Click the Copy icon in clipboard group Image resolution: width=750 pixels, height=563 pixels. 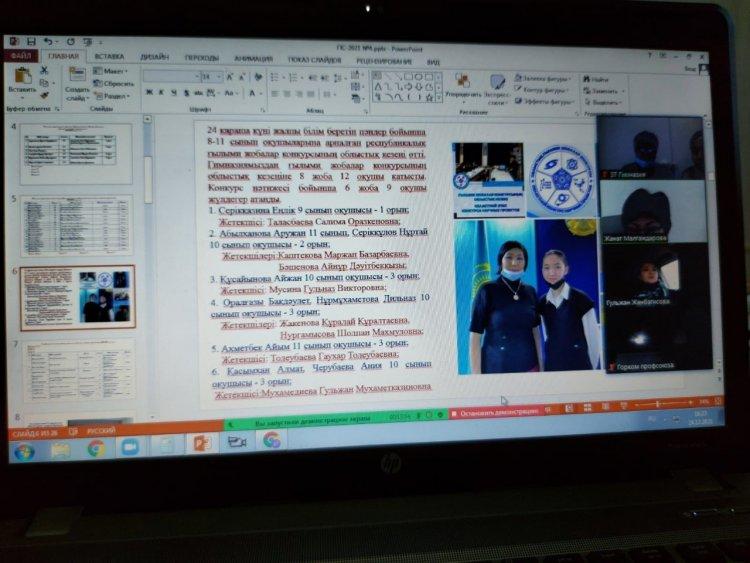click(44, 83)
